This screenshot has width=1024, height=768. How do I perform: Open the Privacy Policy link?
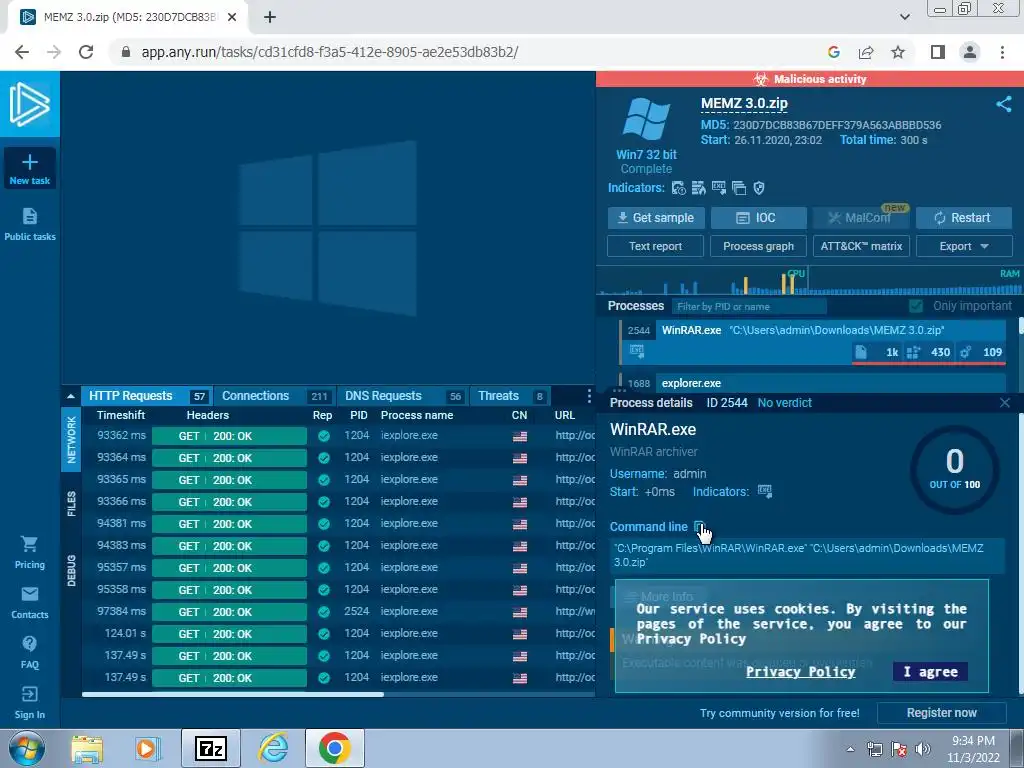coord(800,671)
